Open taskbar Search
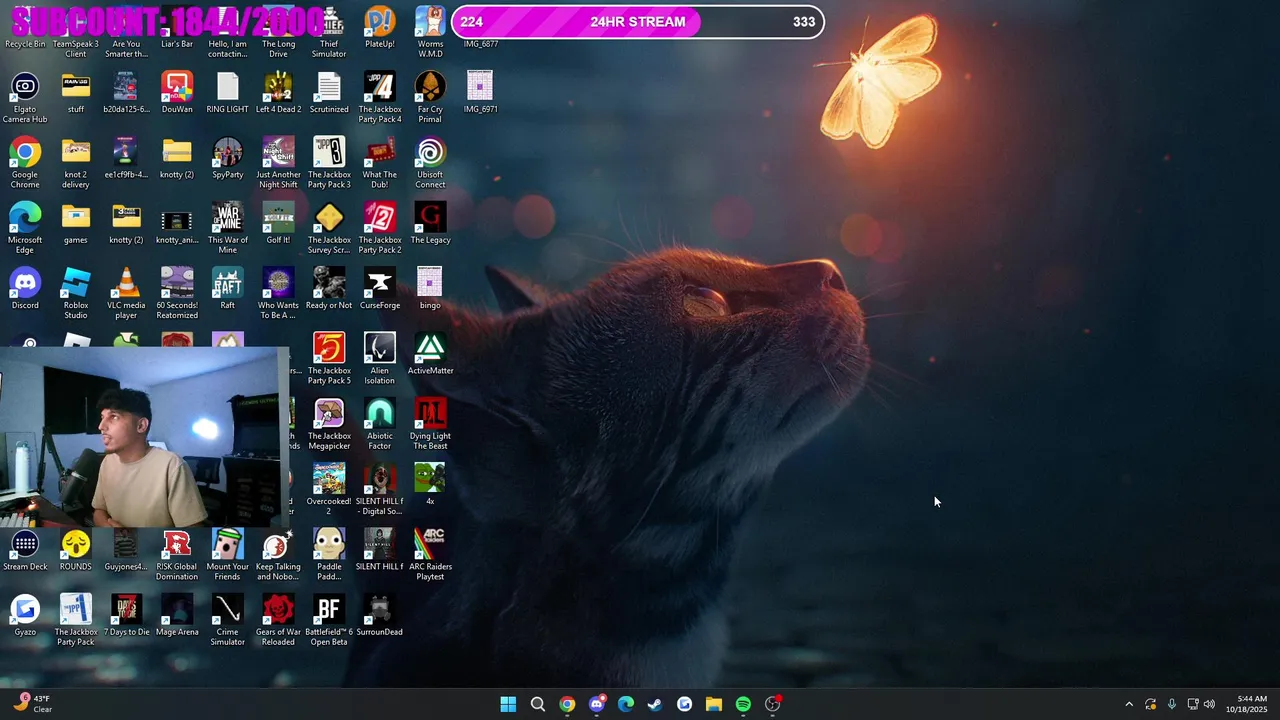This screenshot has width=1280, height=720. click(x=537, y=704)
